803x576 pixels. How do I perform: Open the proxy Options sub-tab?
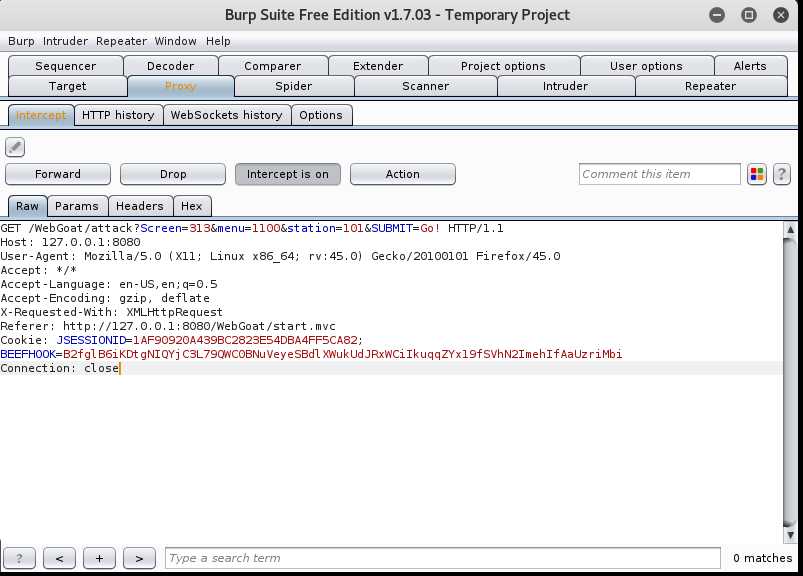(x=321, y=115)
